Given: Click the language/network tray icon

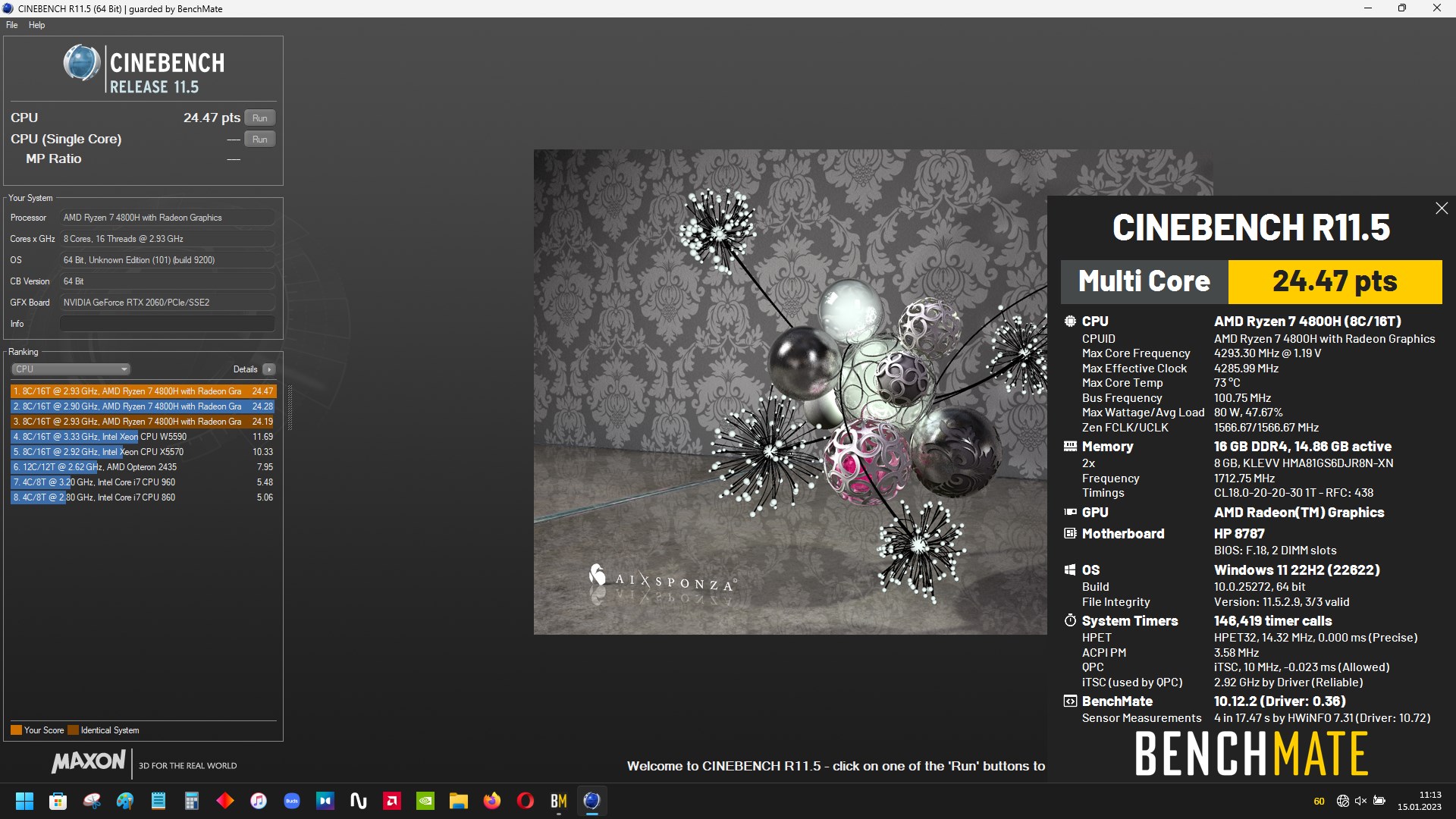Looking at the screenshot, I should (x=1343, y=801).
